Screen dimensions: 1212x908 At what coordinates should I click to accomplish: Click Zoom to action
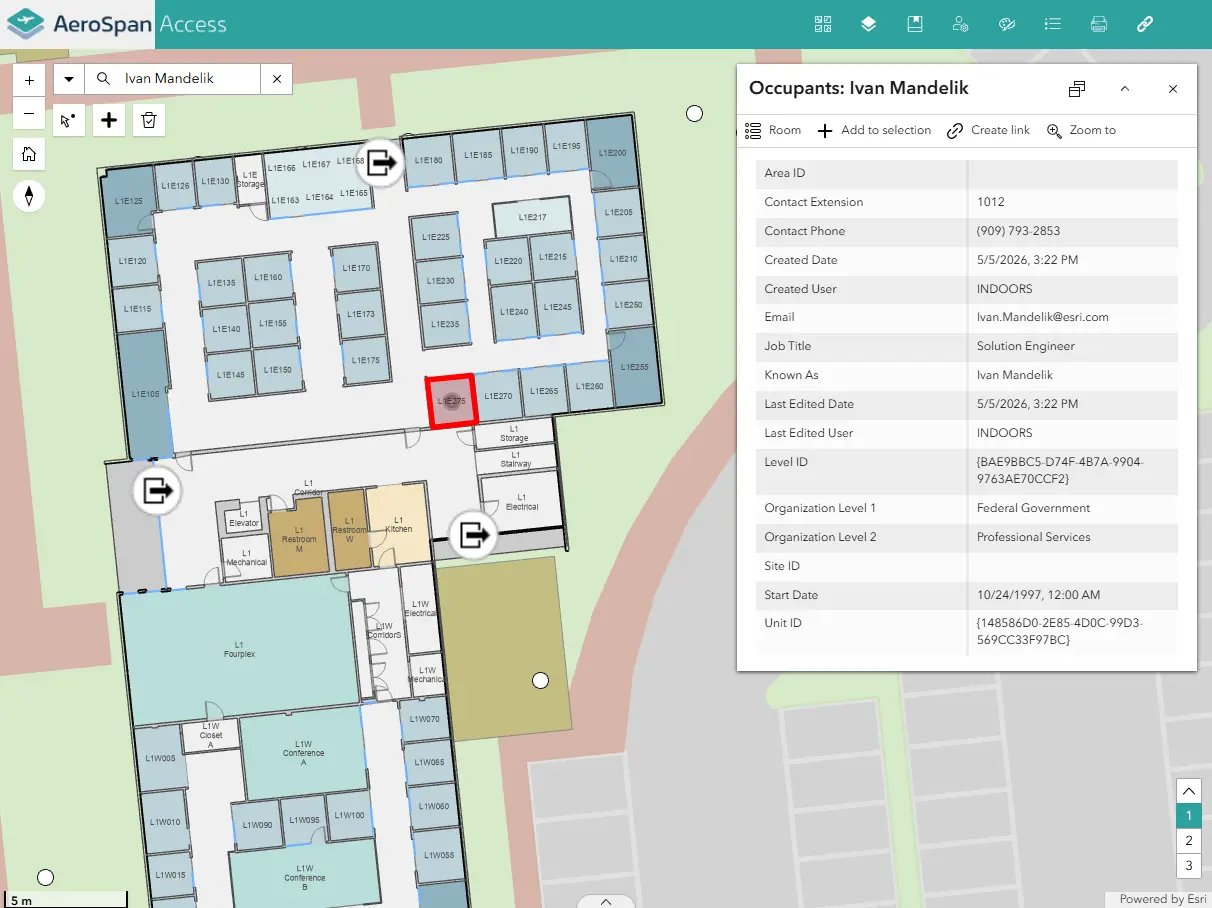[1081, 130]
